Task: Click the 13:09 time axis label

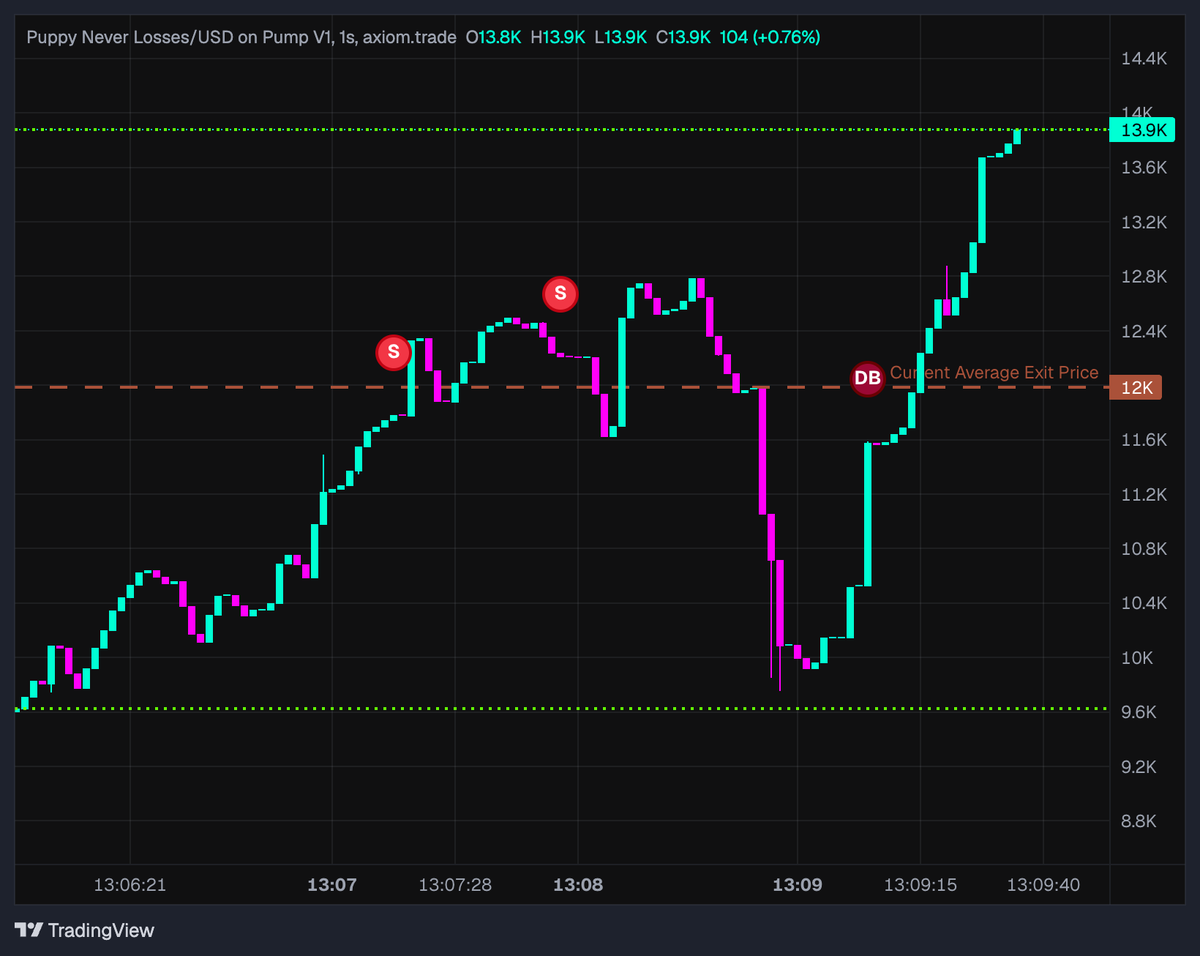Action: click(x=797, y=885)
